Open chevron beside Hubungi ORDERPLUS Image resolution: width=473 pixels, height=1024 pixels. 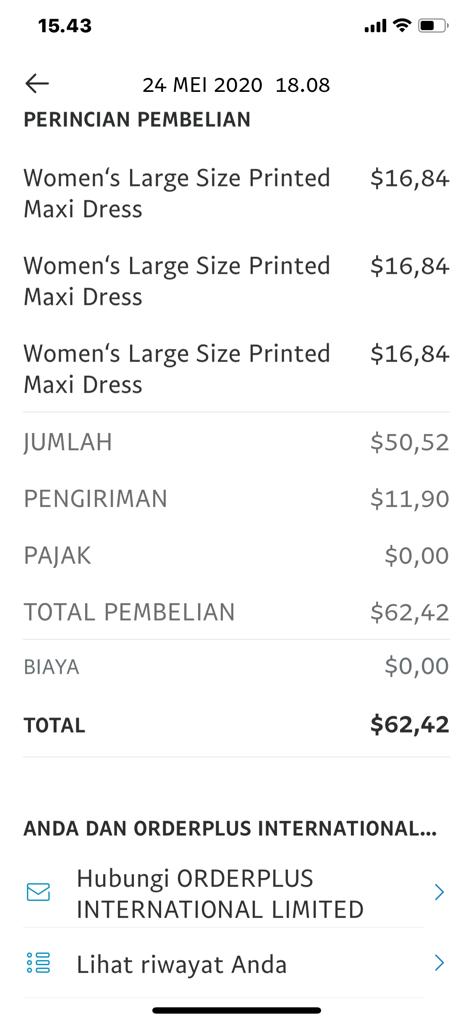(439, 893)
